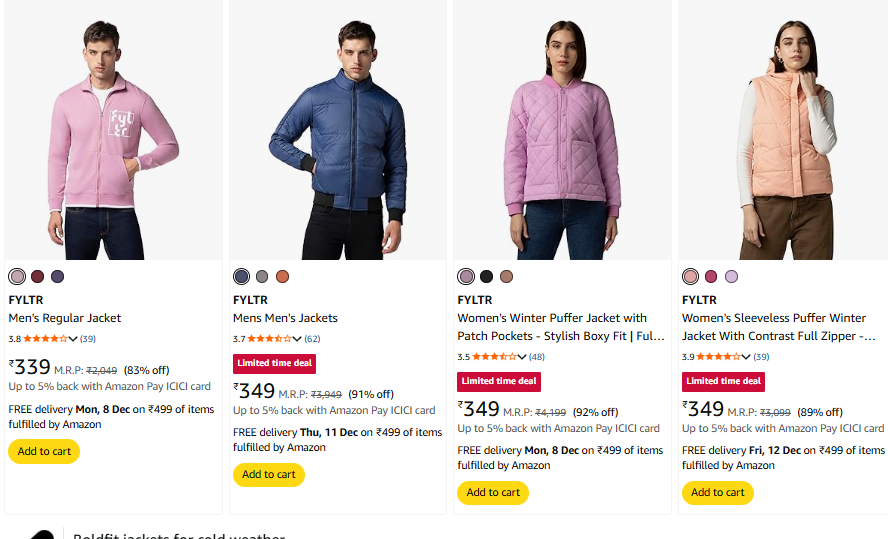Choose the orange swatch for Mens Men's Jackets
This screenshot has width=888, height=539.
[282, 277]
